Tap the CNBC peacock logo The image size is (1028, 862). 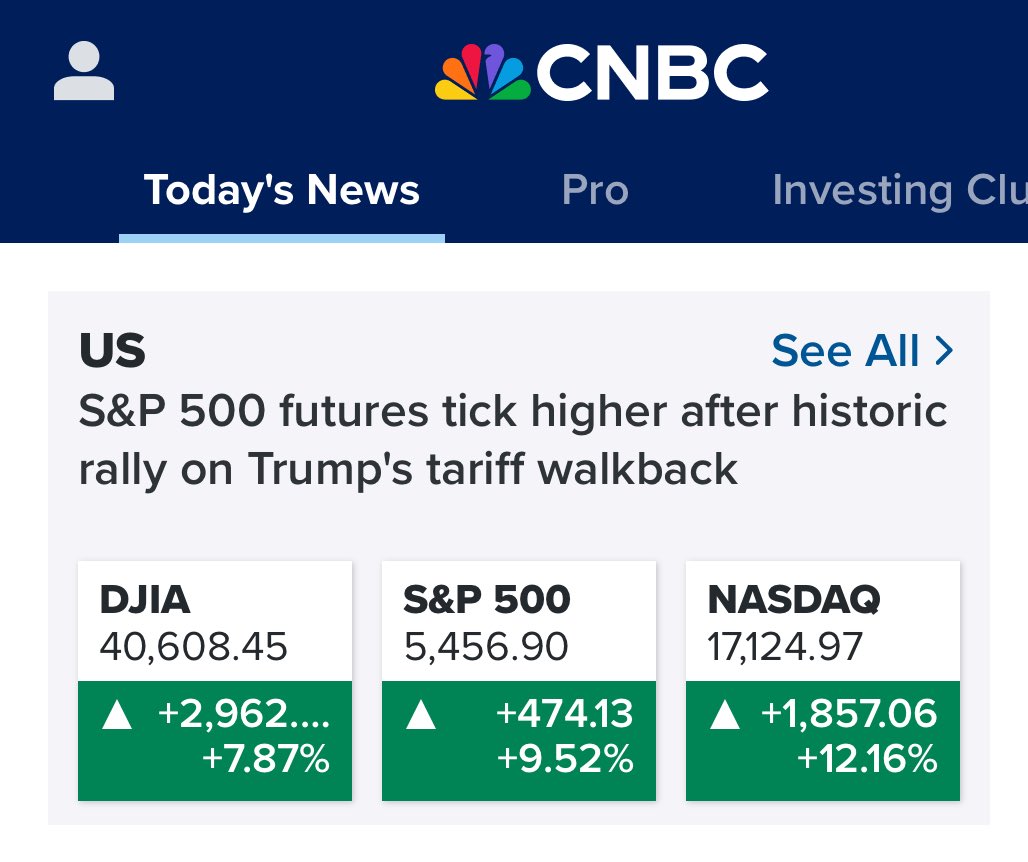click(483, 72)
